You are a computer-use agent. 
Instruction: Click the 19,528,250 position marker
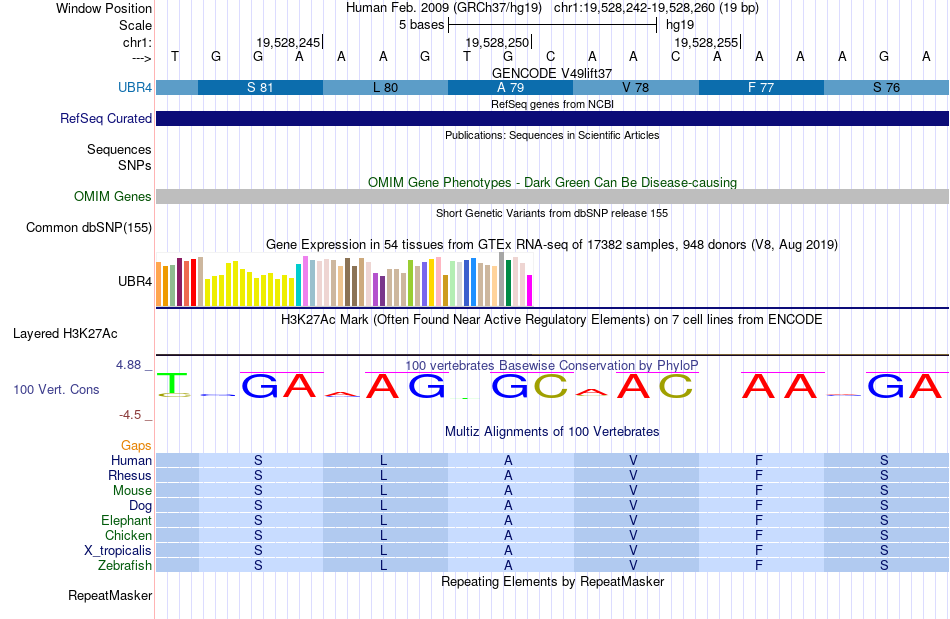click(497, 42)
